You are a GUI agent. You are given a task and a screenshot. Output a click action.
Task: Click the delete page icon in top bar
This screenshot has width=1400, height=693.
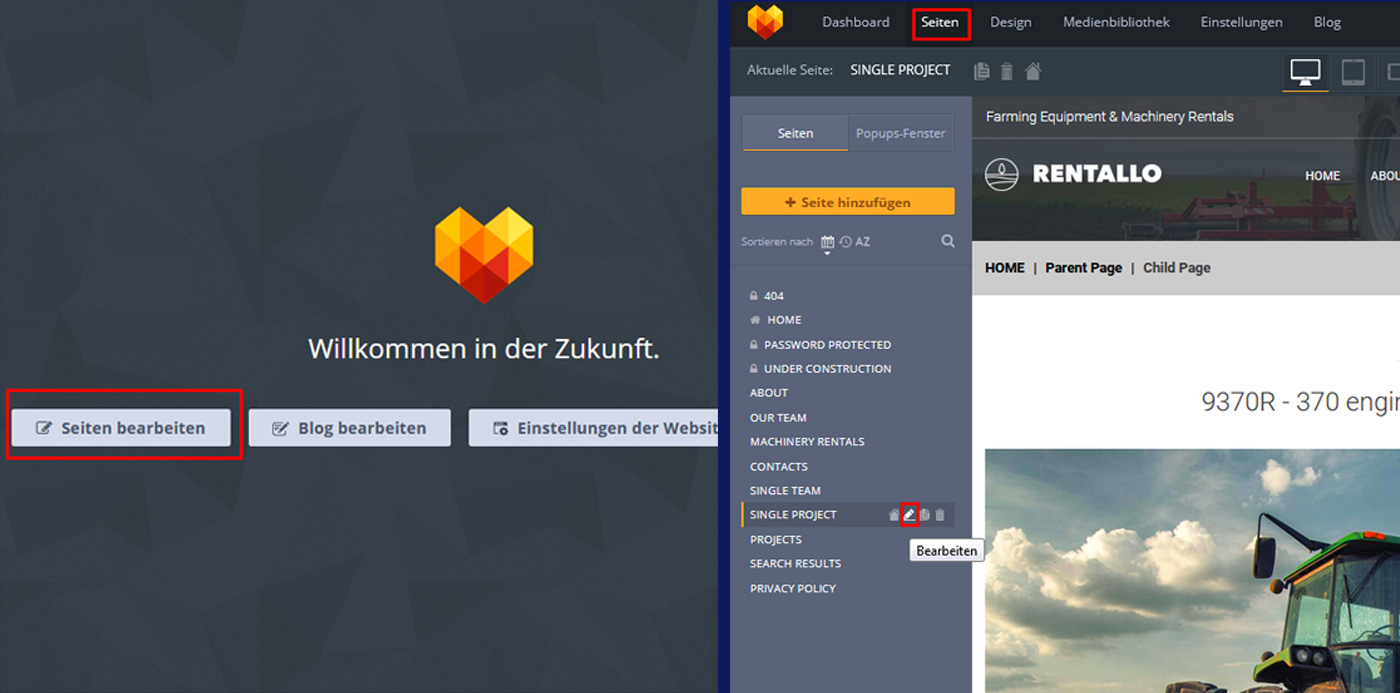(1007, 71)
